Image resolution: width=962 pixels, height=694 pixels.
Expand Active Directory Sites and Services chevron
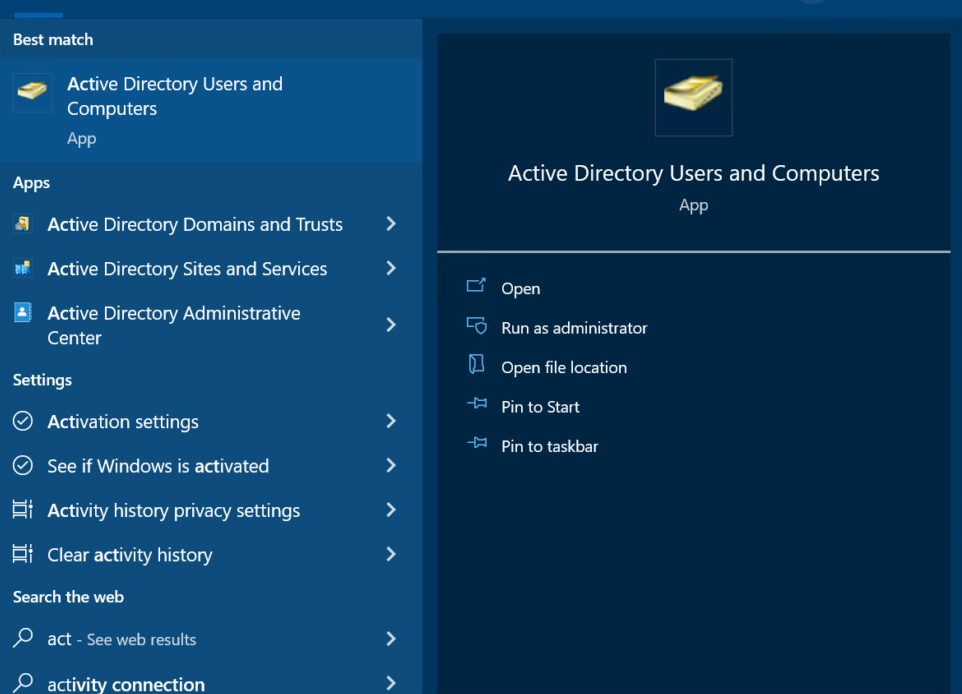pos(391,268)
